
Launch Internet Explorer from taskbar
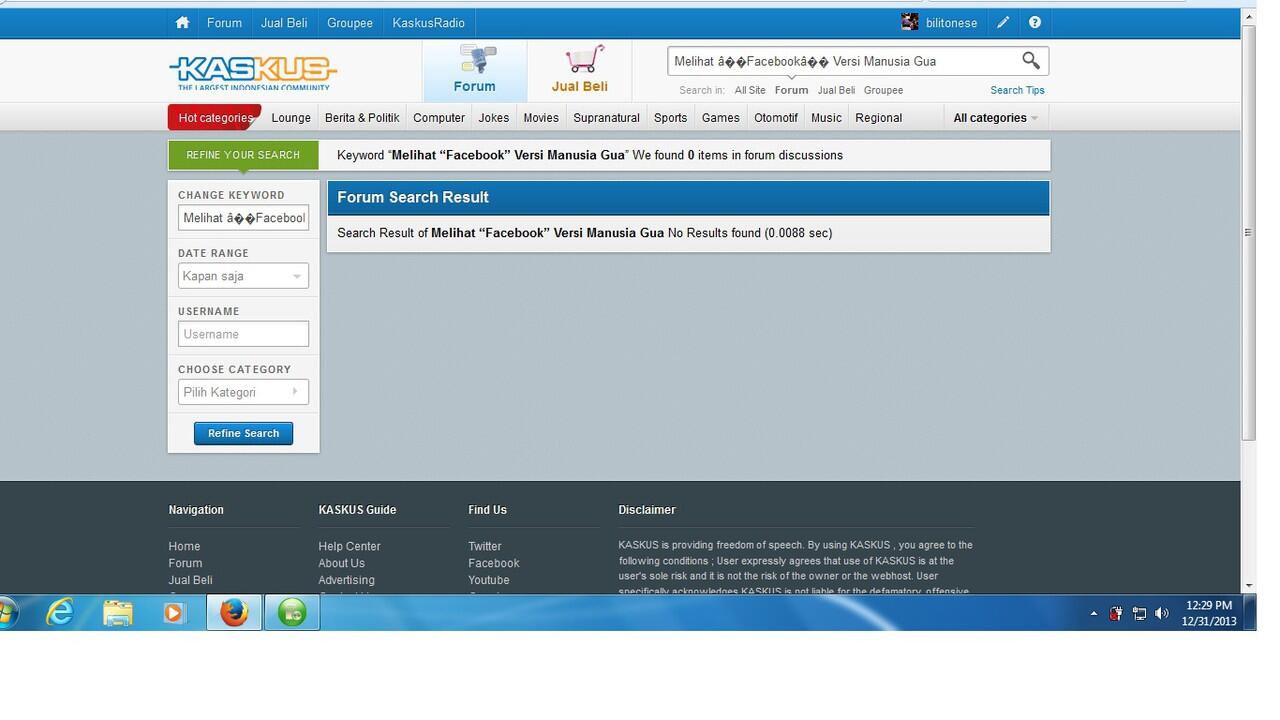(x=60, y=612)
